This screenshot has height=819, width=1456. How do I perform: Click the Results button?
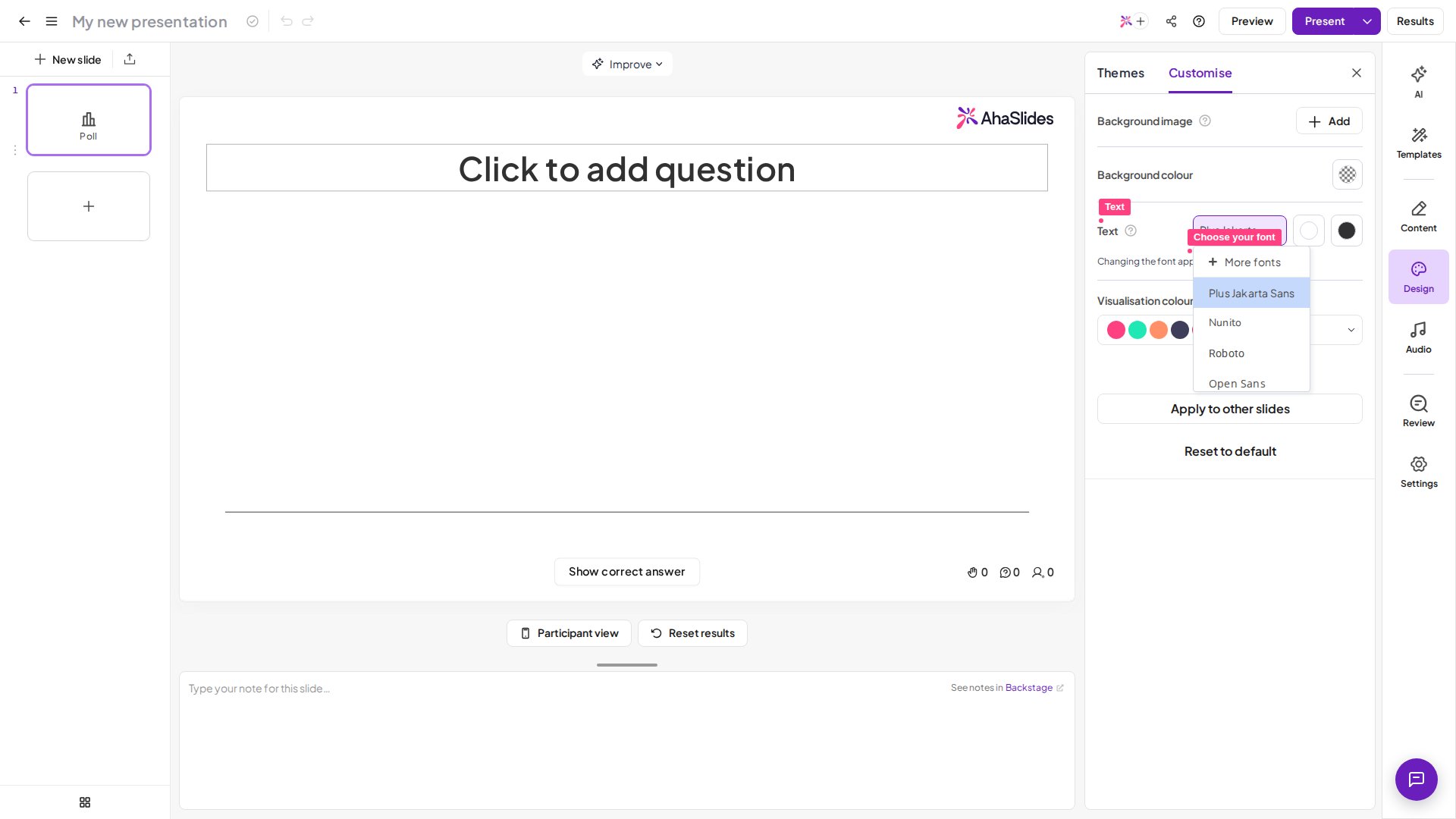click(x=1415, y=21)
